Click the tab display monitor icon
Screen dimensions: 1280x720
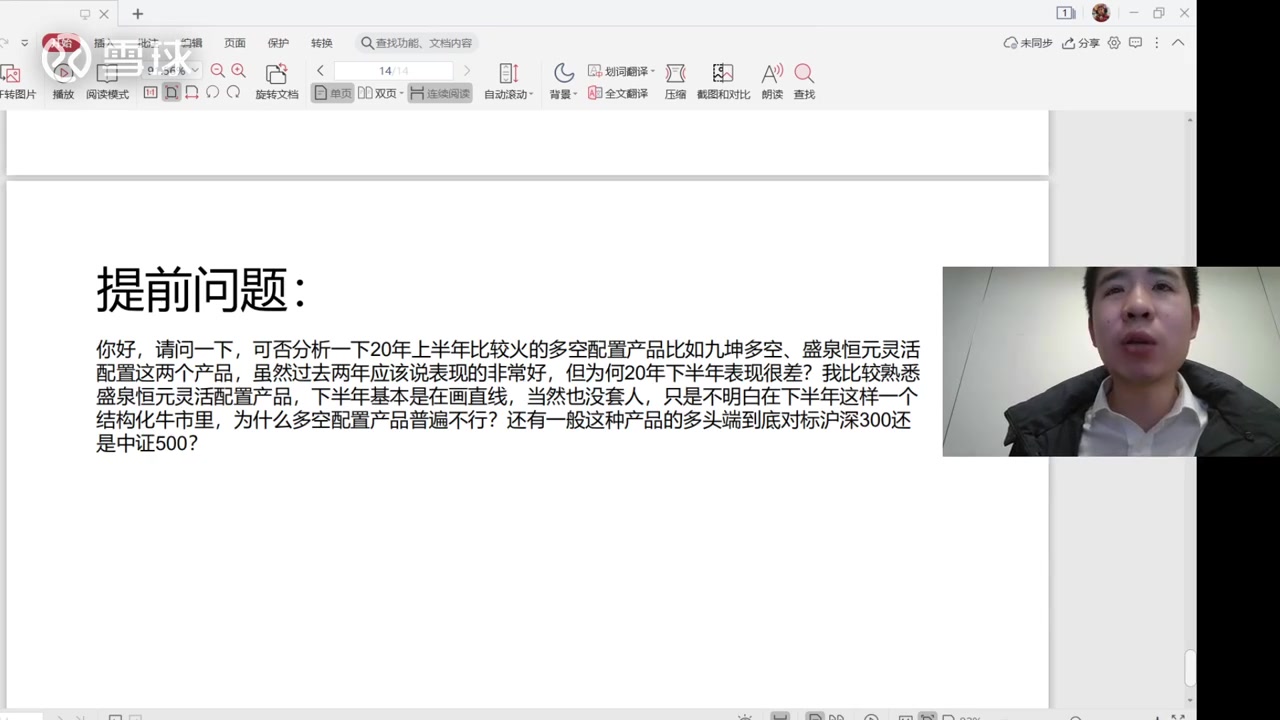(84, 14)
